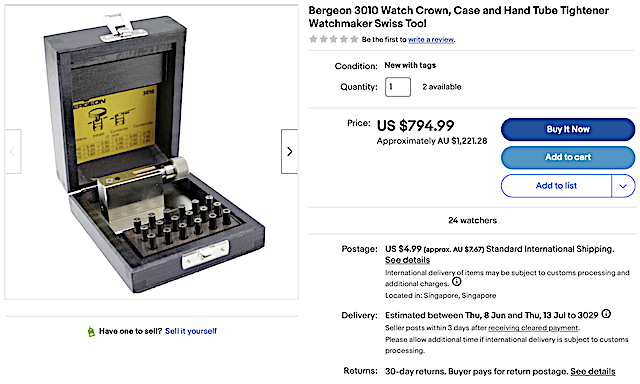The height and width of the screenshot is (384, 640).
Task: Expand the Add to list dropdown arrow
Action: coord(623,186)
